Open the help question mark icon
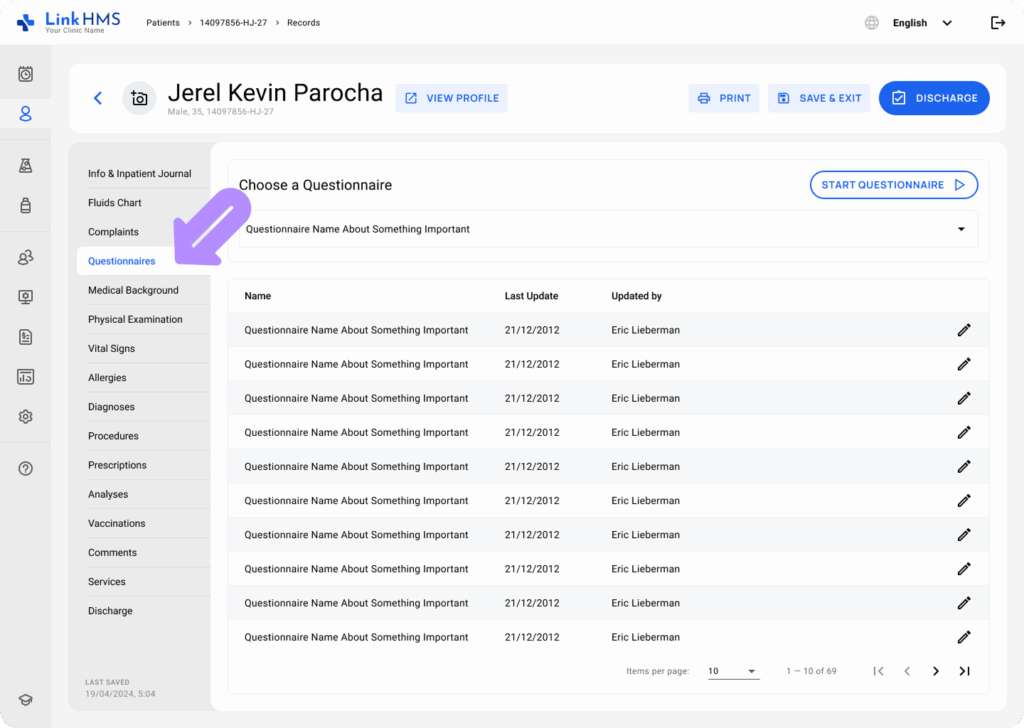Image resolution: width=1024 pixels, height=728 pixels. [x=26, y=469]
